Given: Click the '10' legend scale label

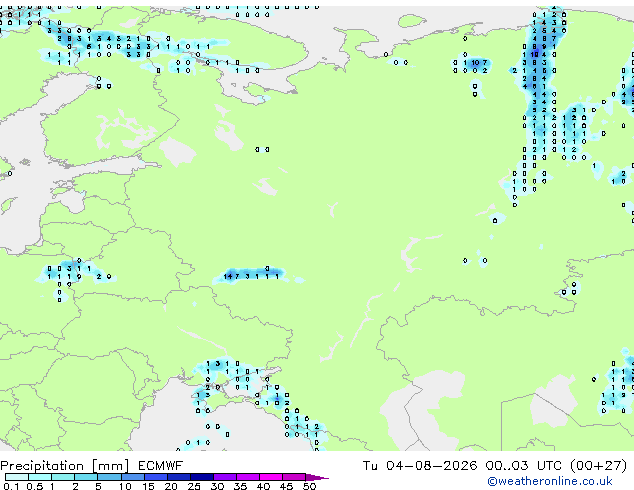Looking at the screenshot, I should click(125, 486).
